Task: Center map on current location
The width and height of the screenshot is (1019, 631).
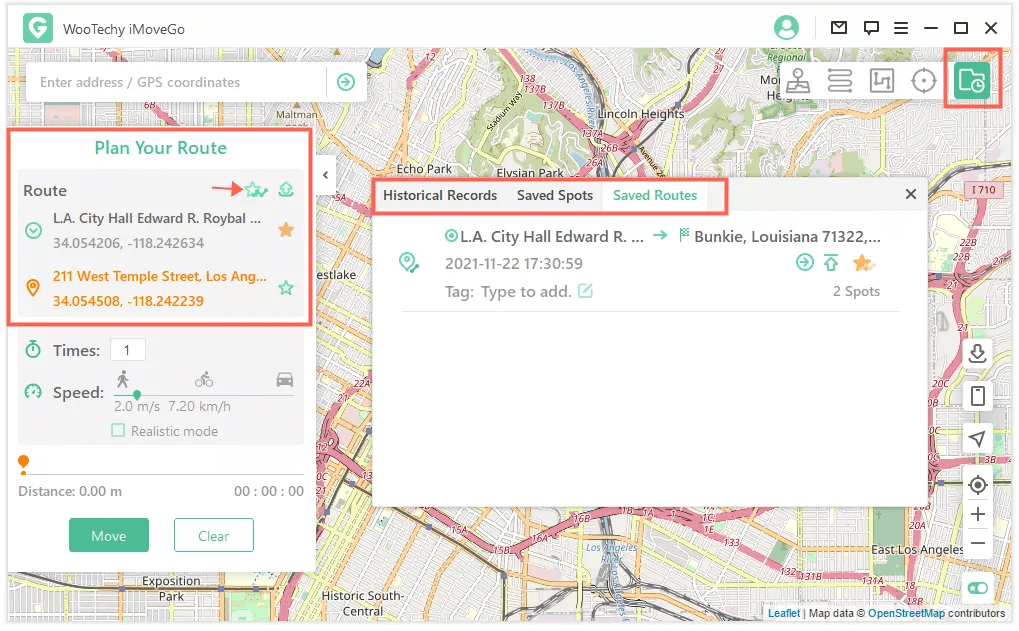Action: coord(978,485)
